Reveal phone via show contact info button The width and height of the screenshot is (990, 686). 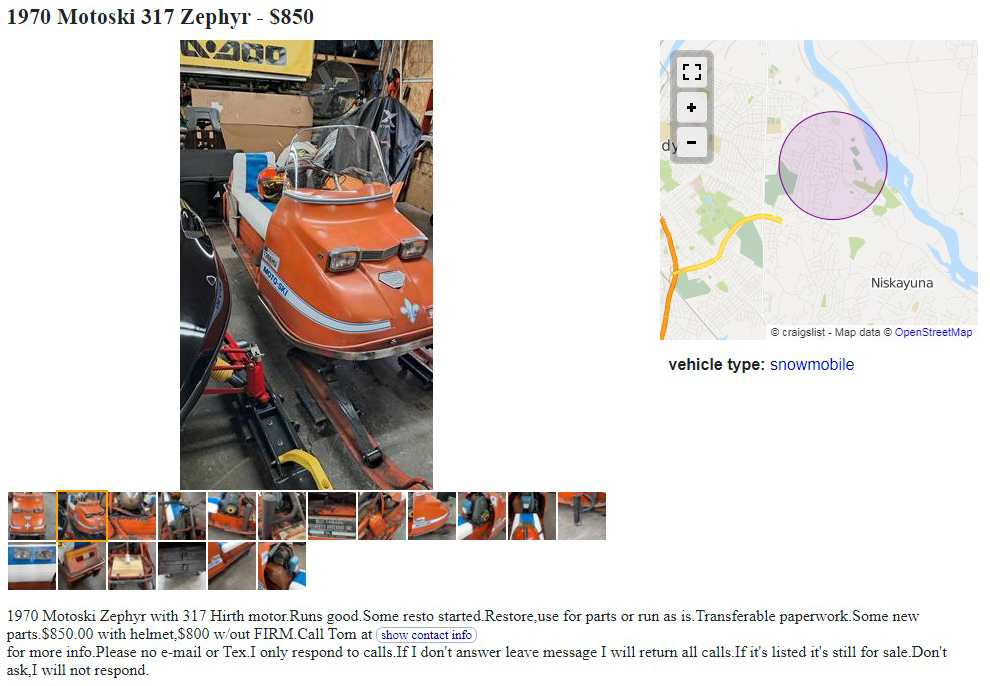coord(426,634)
